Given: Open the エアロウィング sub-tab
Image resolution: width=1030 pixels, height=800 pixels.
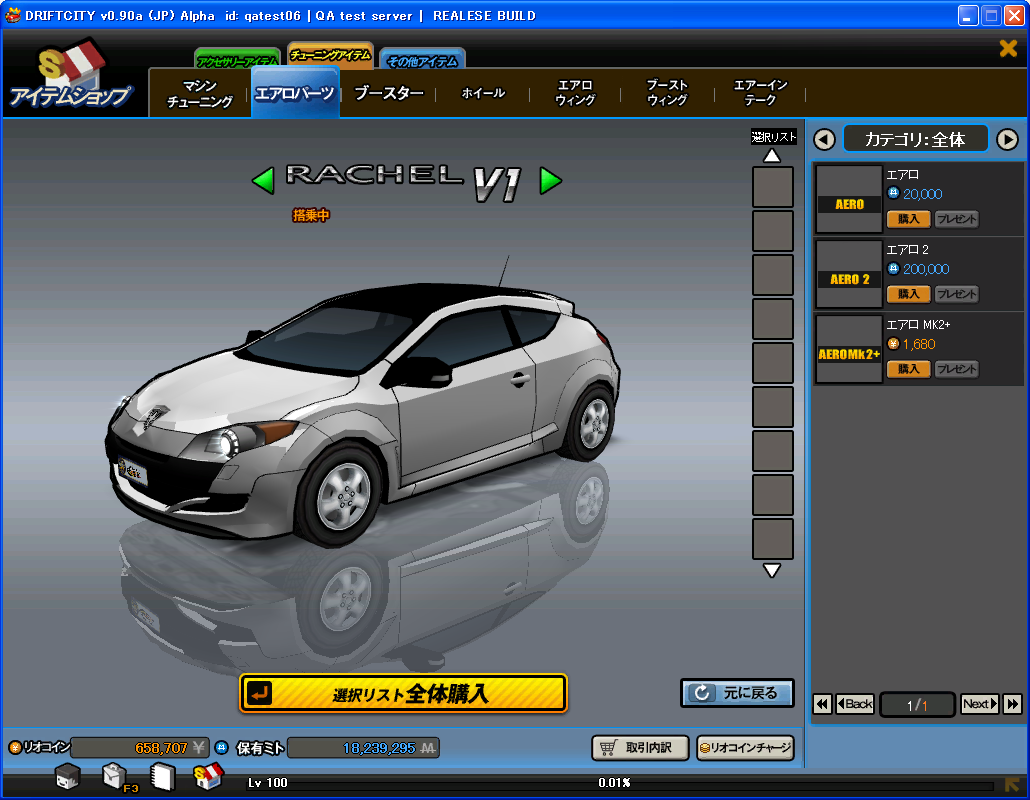Looking at the screenshot, I should (x=575, y=93).
